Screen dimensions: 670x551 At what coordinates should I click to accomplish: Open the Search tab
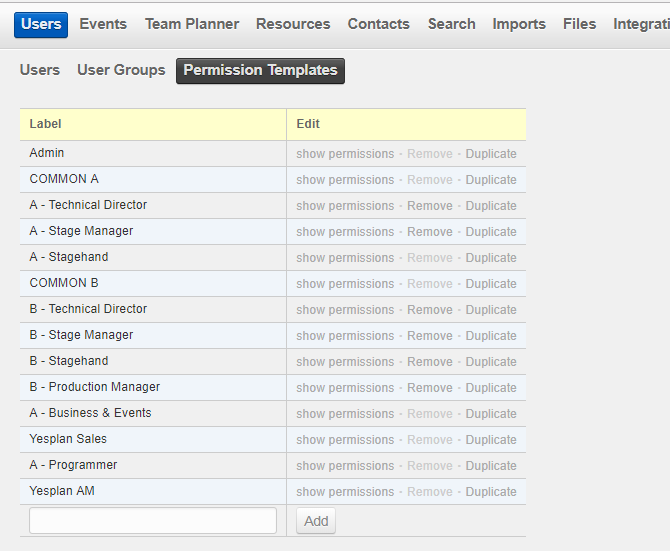[x=451, y=24]
